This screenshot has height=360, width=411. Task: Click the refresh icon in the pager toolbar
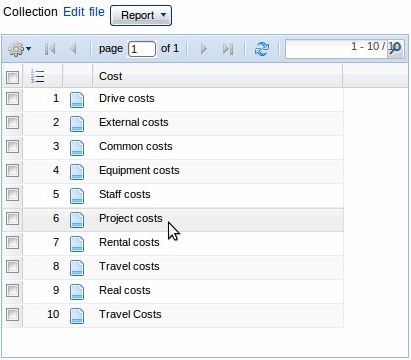(262, 49)
